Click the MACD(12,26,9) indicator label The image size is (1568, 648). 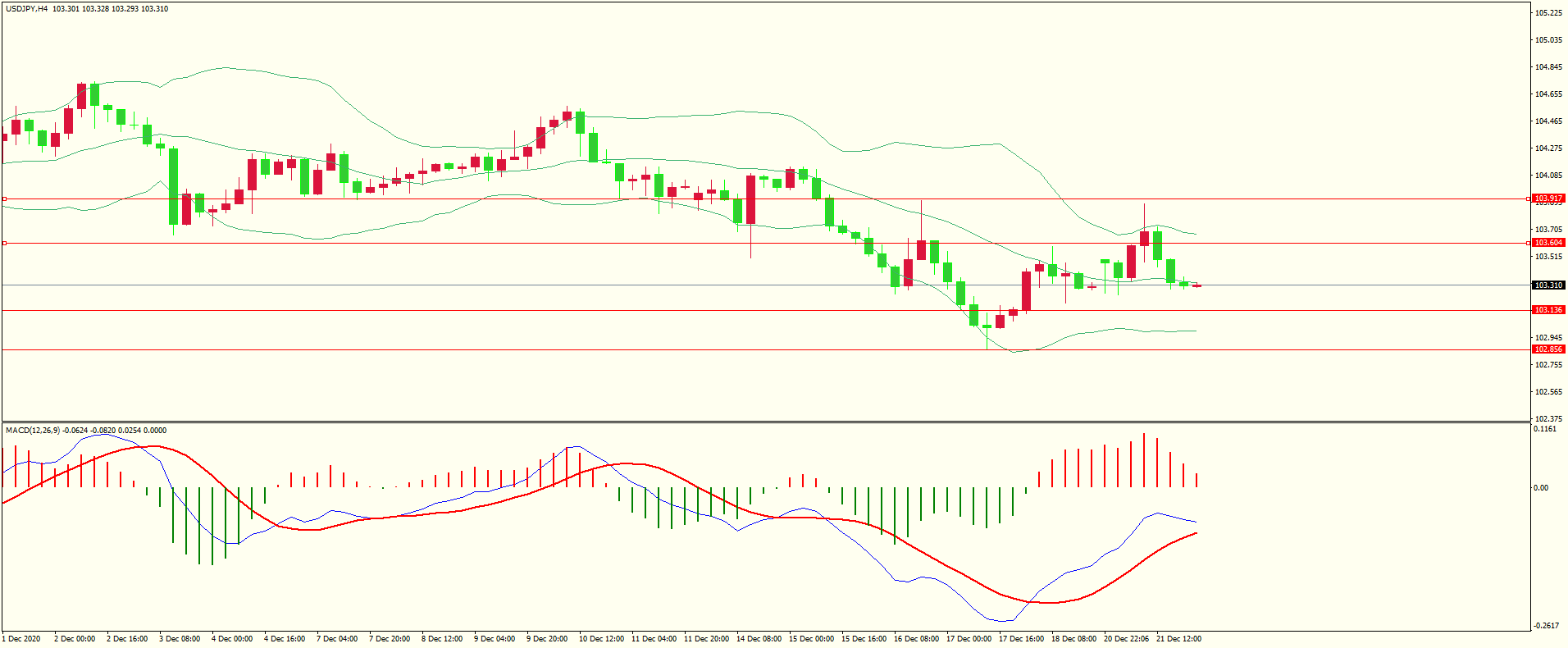click(33, 431)
